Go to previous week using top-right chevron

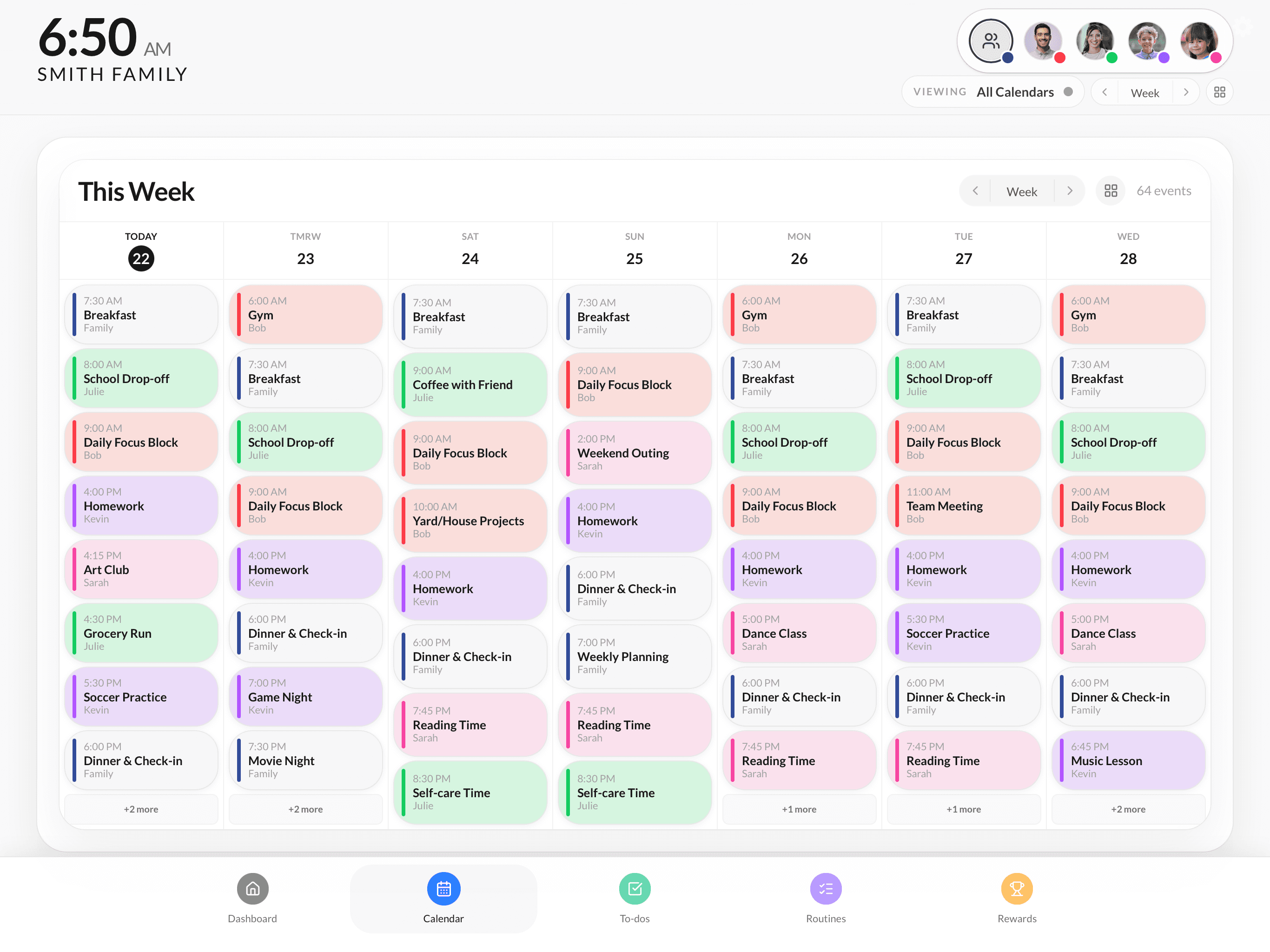1104,92
